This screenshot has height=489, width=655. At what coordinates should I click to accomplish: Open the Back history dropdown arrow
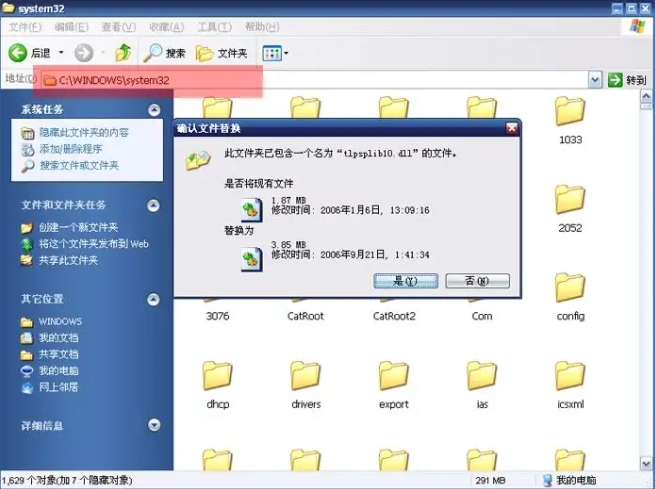61,53
